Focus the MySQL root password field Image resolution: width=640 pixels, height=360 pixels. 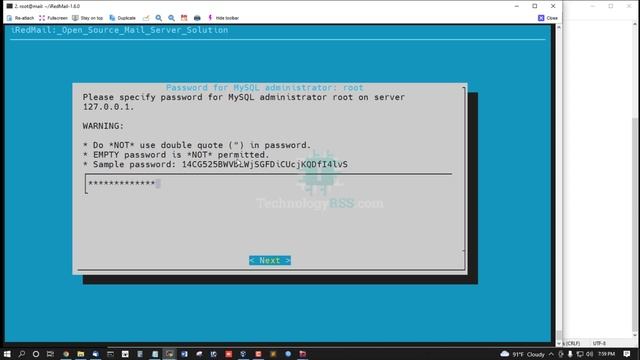268,183
